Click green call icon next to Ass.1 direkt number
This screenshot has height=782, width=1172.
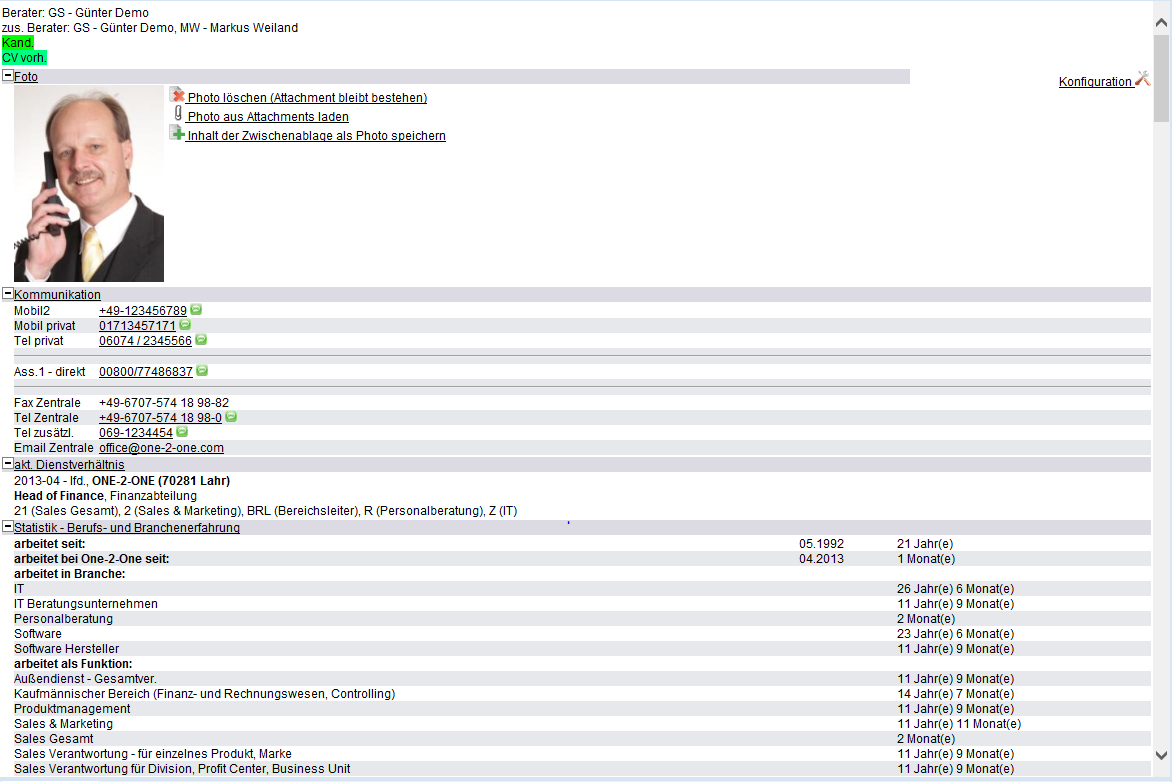pyautogui.click(x=202, y=371)
